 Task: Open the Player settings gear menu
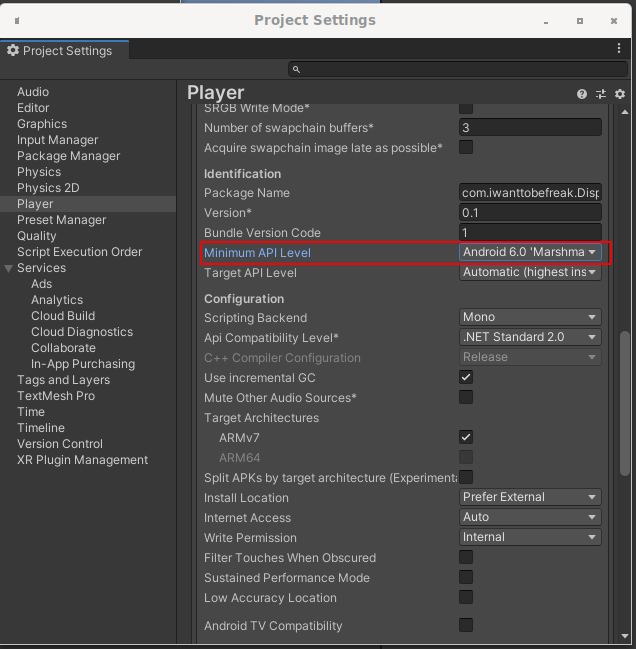(620, 94)
